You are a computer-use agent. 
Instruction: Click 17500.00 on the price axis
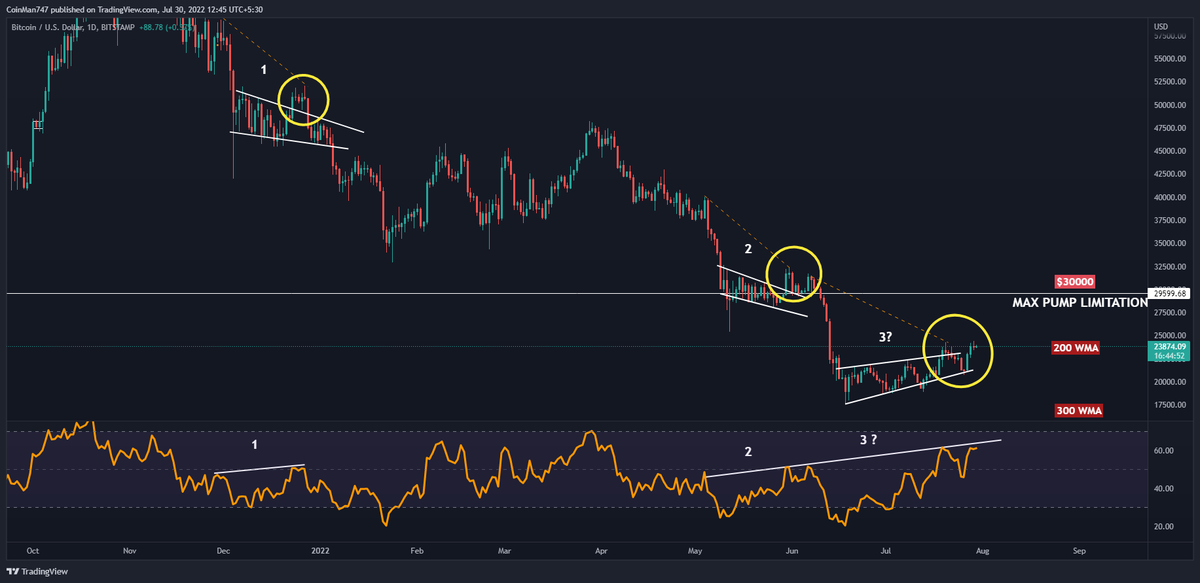coord(1169,404)
